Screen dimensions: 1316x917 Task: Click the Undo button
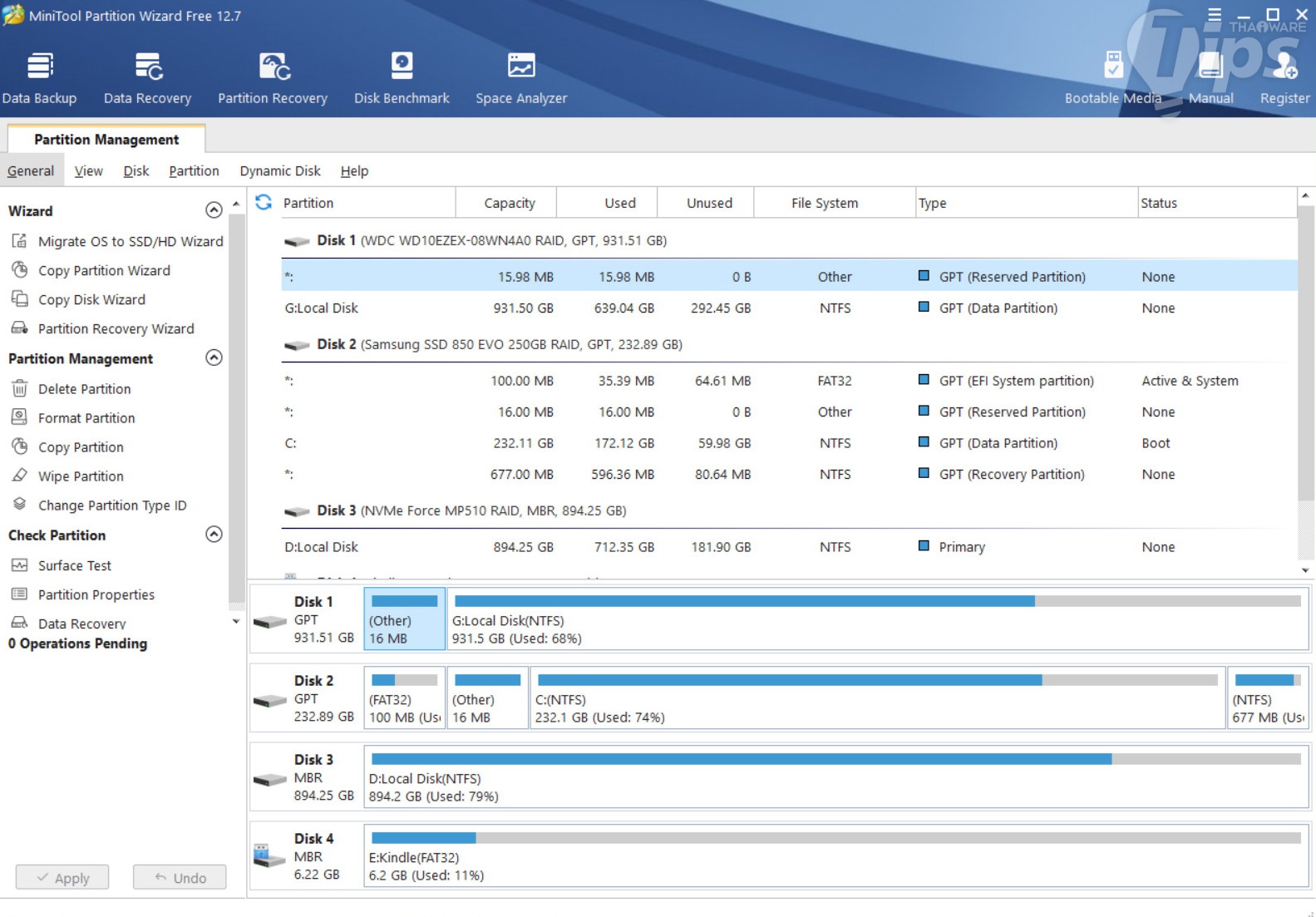point(180,877)
